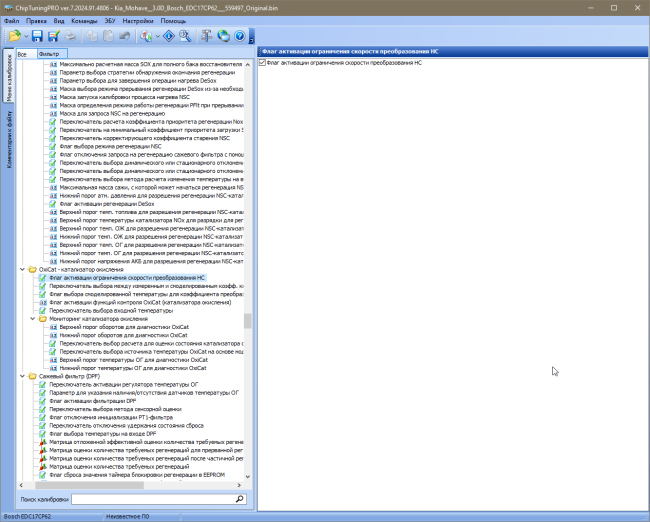Click tree vertical scrollbar thumb
Image resolution: width=650 pixels, height=522 pixels.
point(248,321)
